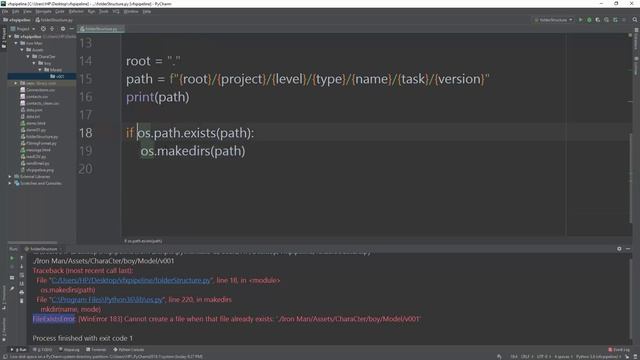
Task: Collapse all icon in Project panel header
Action: [x=52, y=29]
